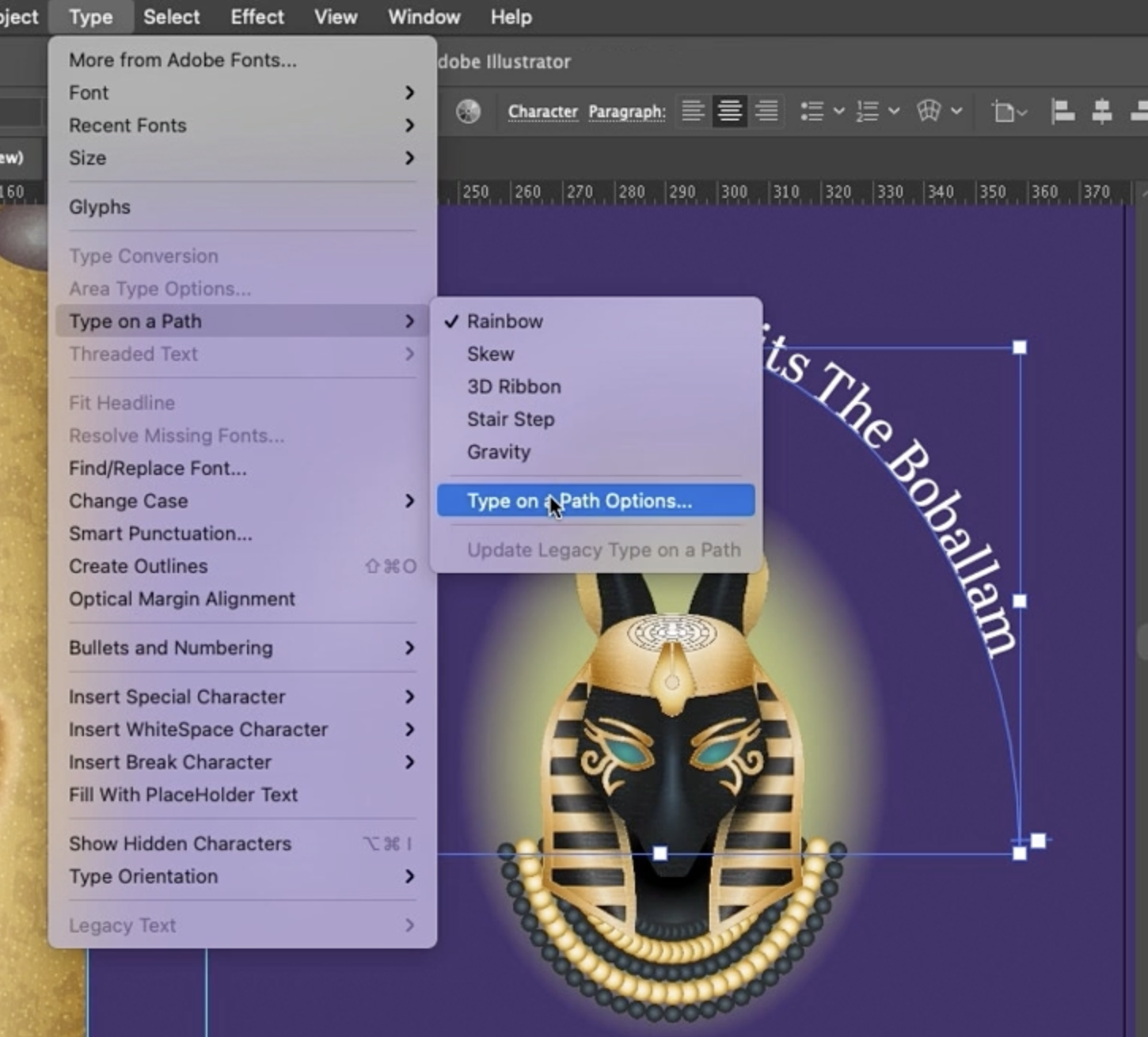Image resolution: width=1148 pixels, height=1037 pixels.
Task: Expand the Font submenu
Action: pyautogui.click(x=242, y=93)
